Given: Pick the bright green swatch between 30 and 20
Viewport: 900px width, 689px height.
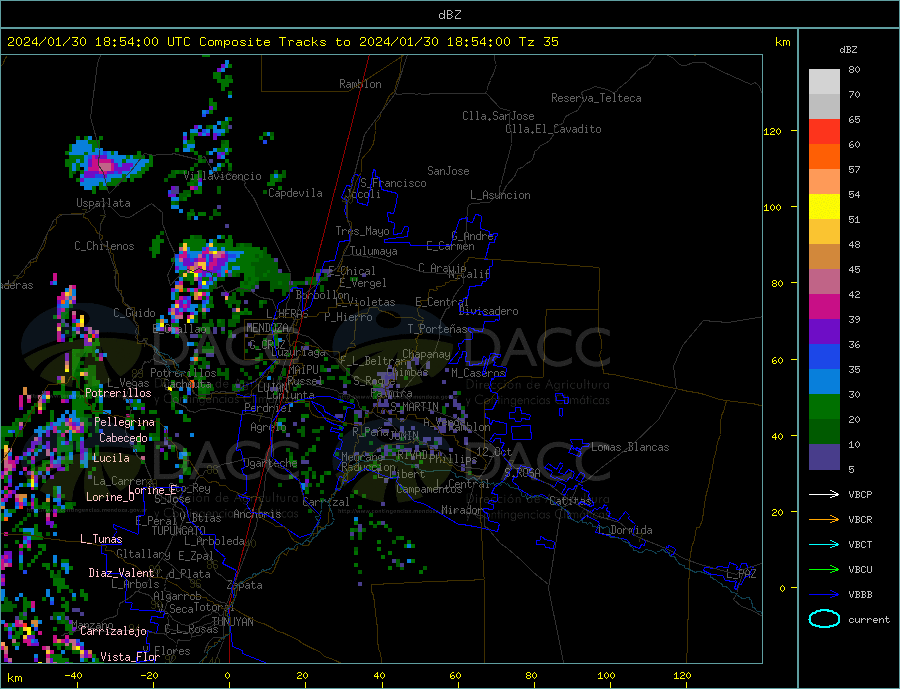Looking at the screenshot, I should click(x=824, y=407).
